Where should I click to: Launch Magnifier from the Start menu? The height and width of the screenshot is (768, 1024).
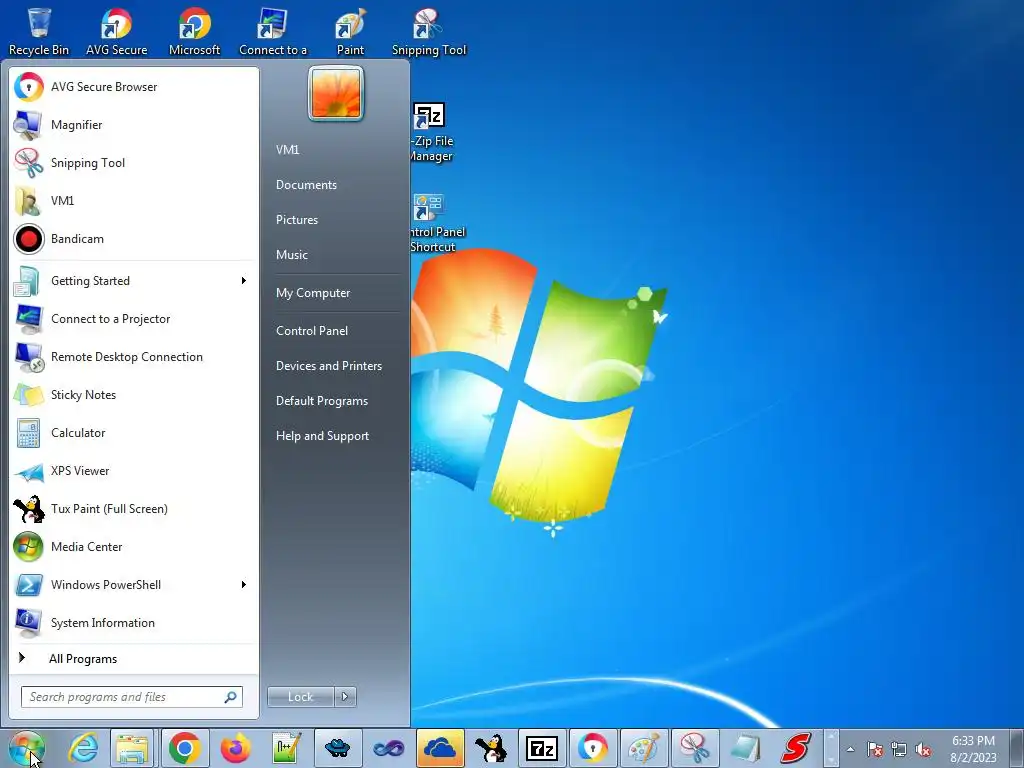pos(134,125)
